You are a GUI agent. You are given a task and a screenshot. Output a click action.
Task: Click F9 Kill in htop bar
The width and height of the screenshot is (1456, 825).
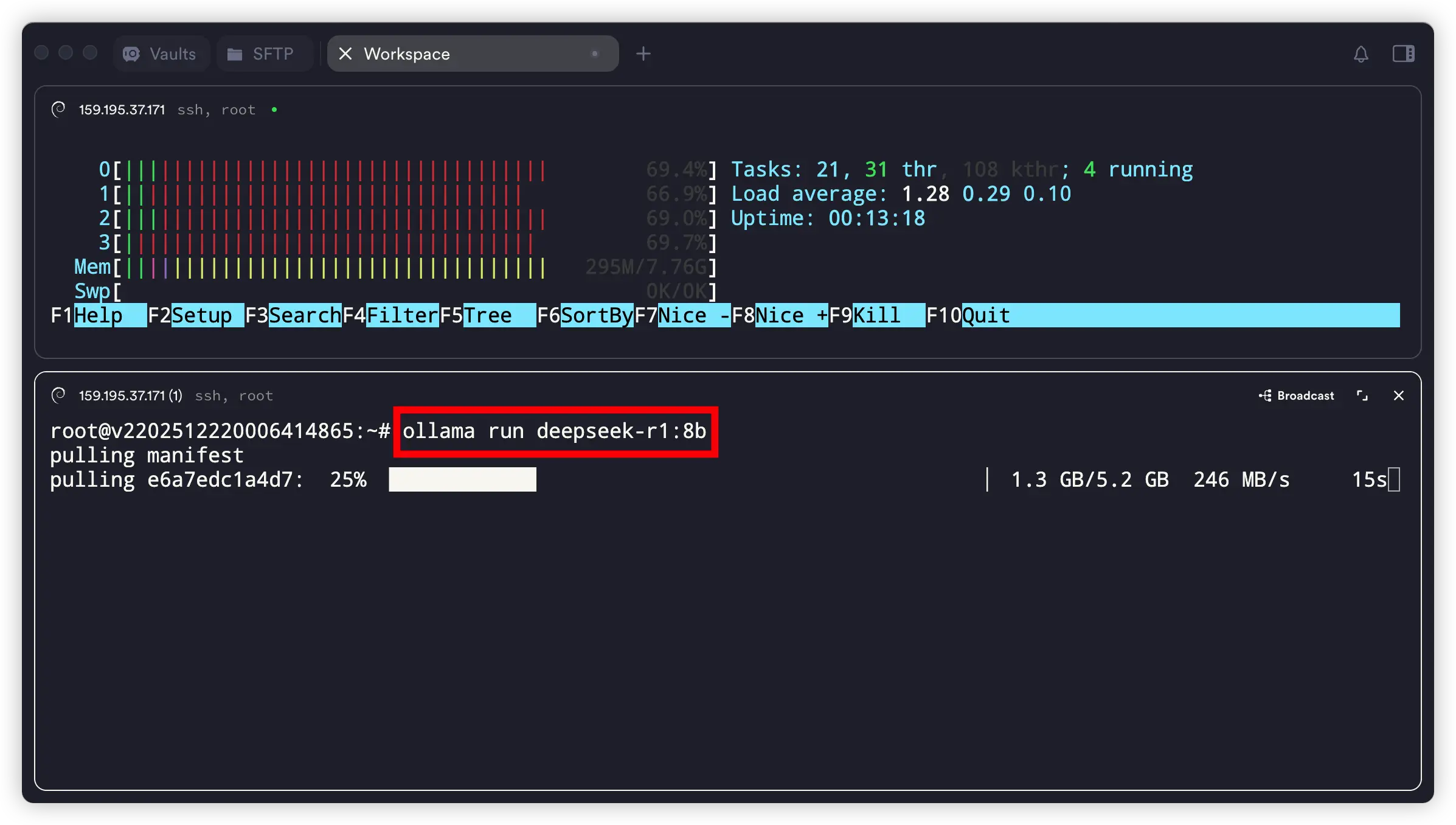click(x=876, y=316)
